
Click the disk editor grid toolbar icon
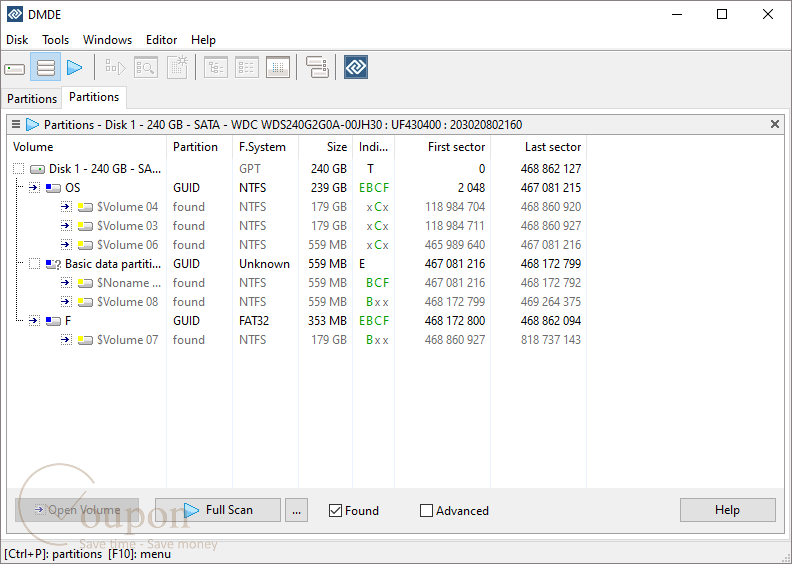click(x=278, y=67)
